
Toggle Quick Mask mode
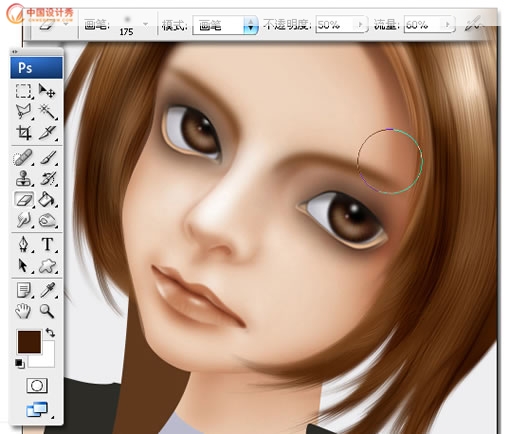pyautogui.click(x=37, y=386)
